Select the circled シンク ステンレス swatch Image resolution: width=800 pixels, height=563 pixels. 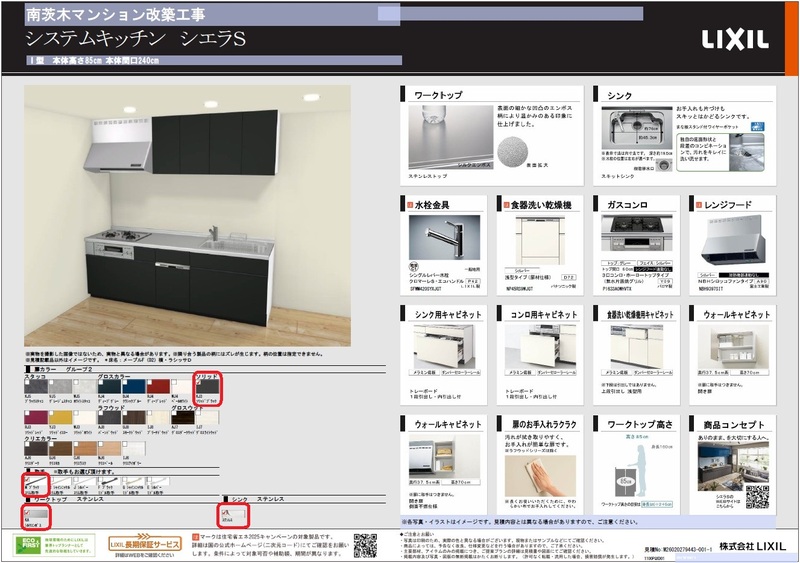232,517
